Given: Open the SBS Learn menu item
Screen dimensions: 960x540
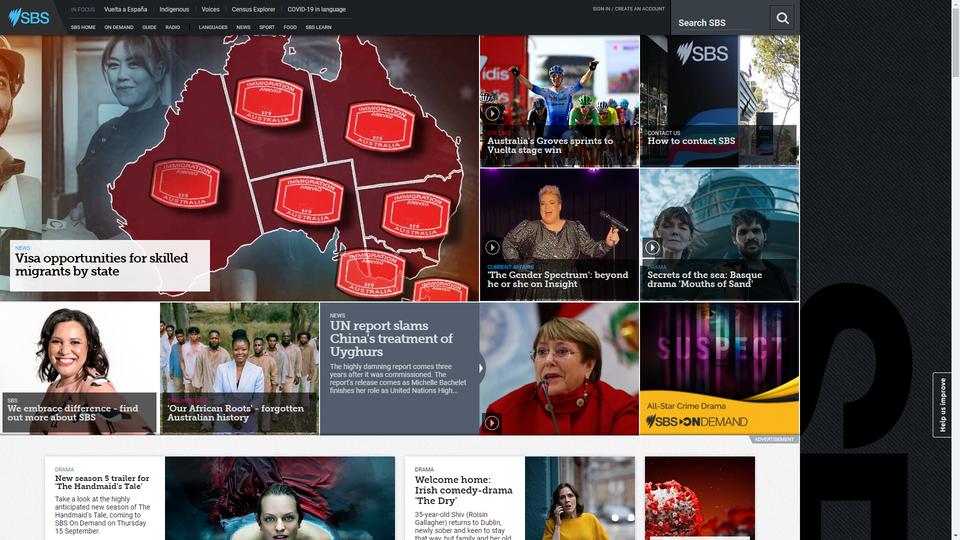Looking at the screenshot, I should 318,28.
